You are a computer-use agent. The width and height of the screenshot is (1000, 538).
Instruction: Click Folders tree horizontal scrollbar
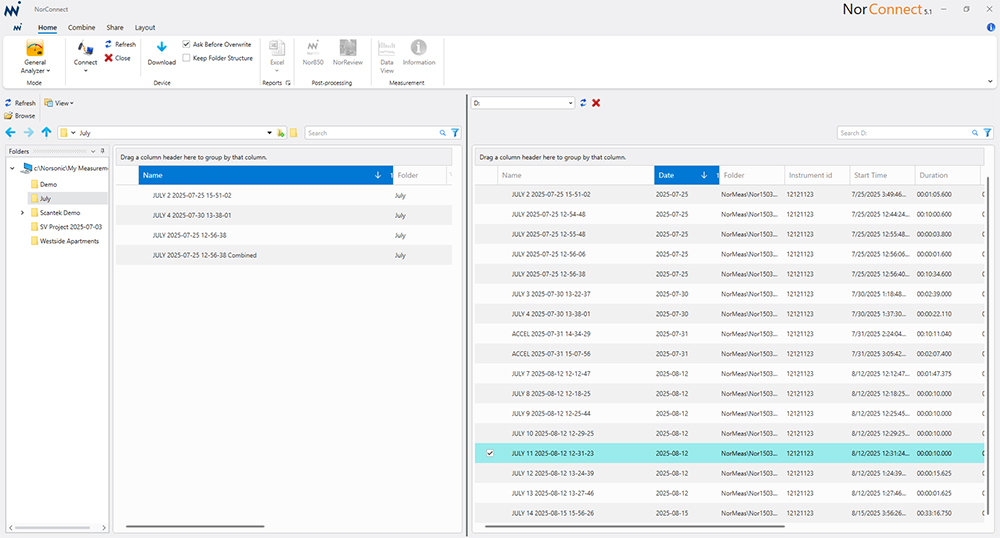[x=53, y=528]
